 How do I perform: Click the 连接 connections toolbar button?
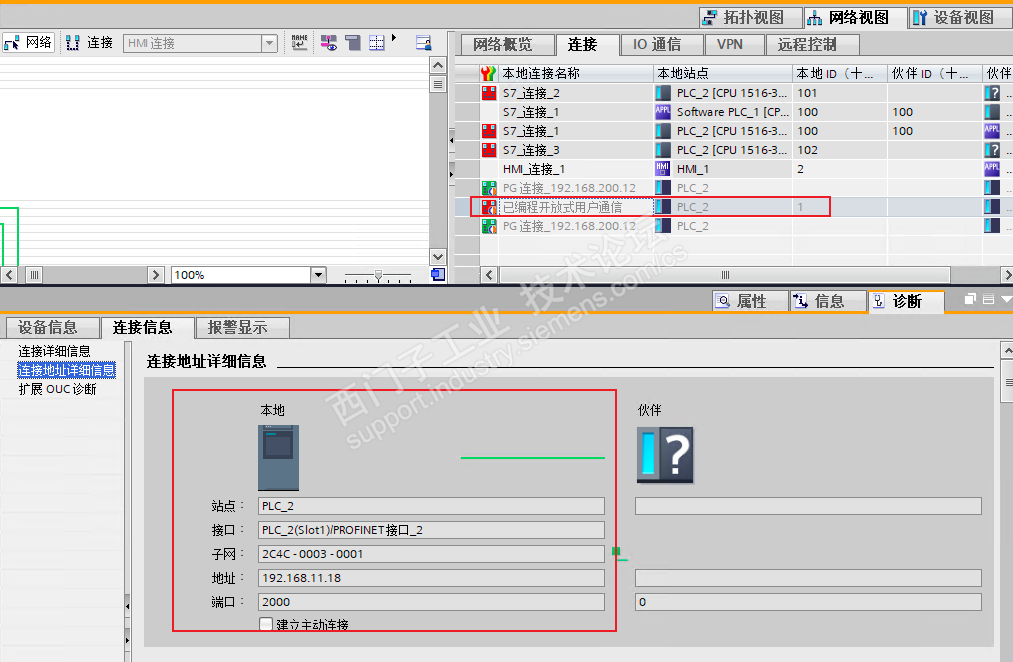click(x=90, y=43)
